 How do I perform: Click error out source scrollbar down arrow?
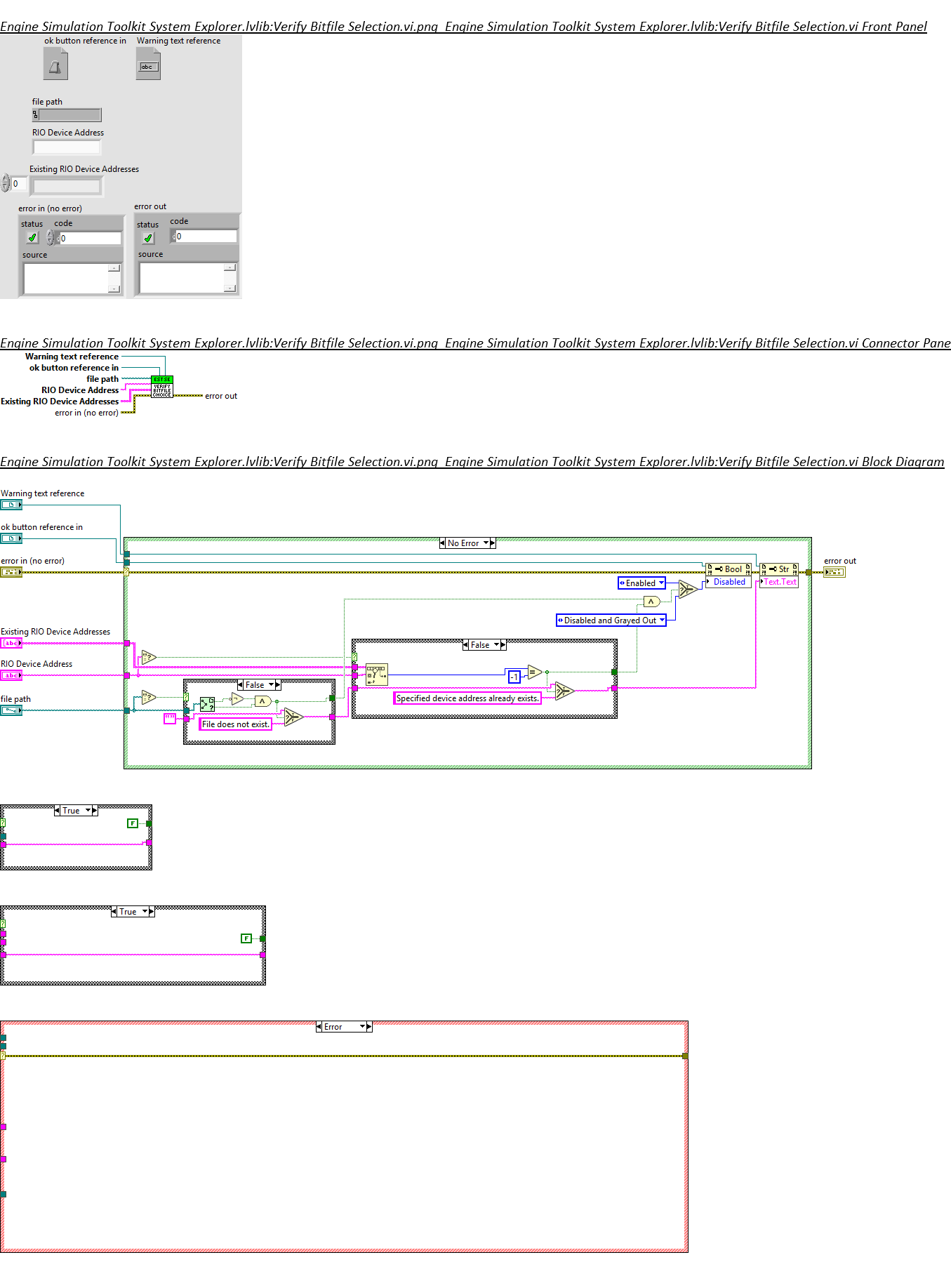pos(230,288)
